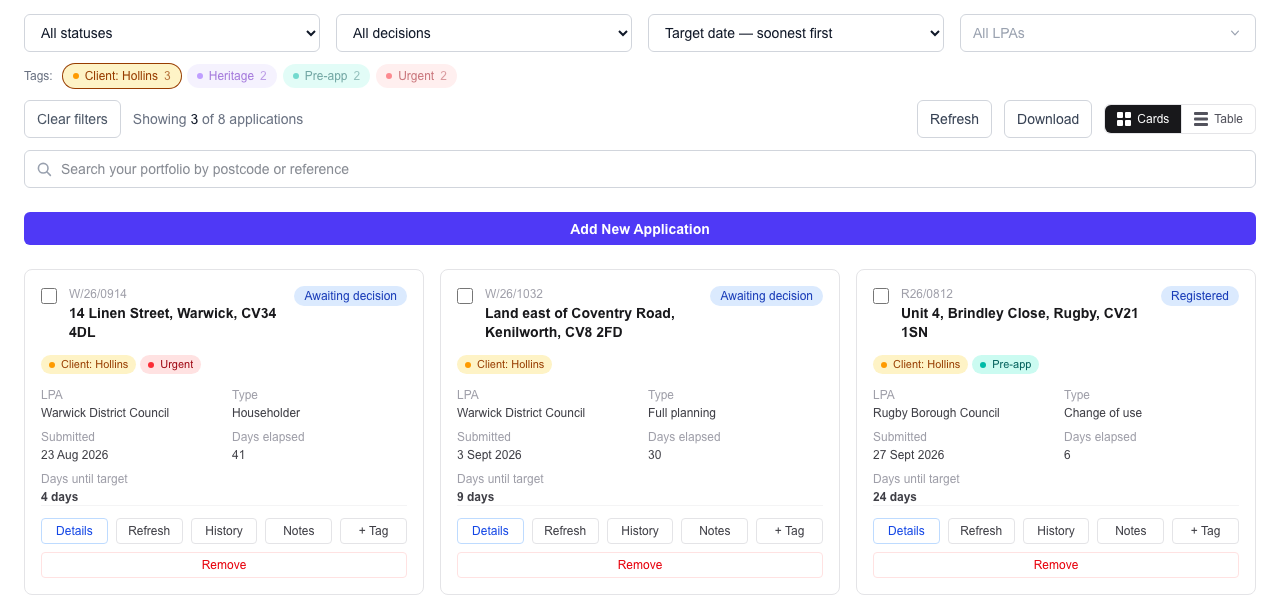Open Notes for 14 Linen Street
The height and width of the screenshot is (610, 1280).
click(298, 531)
